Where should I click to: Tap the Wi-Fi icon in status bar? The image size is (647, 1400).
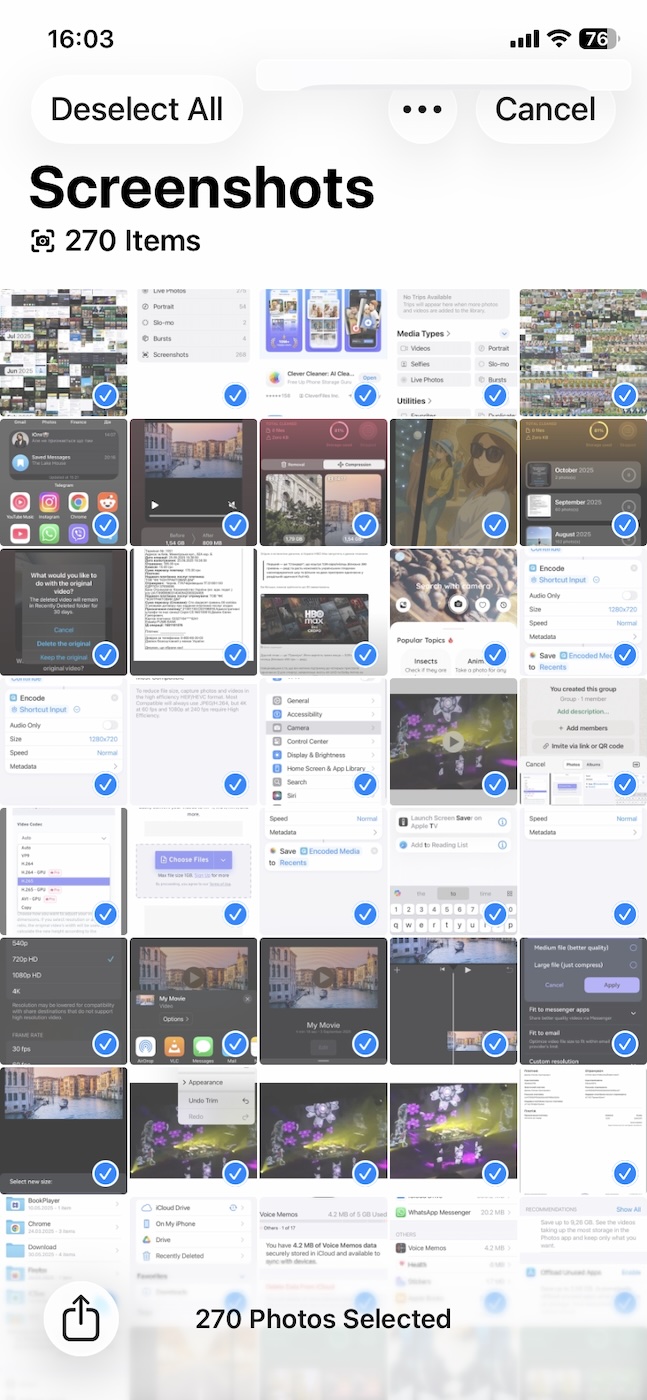pyautogui.click(x=558, y=39)
